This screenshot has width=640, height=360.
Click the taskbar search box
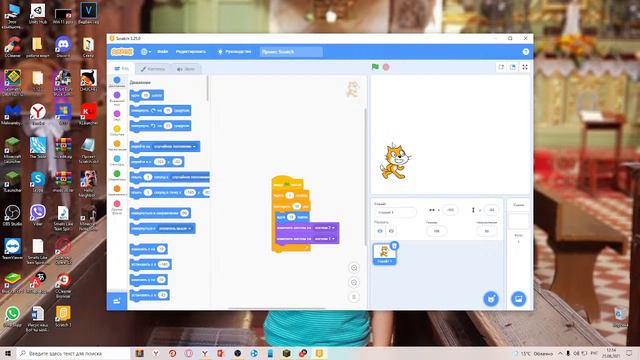[x=73, y=353]
